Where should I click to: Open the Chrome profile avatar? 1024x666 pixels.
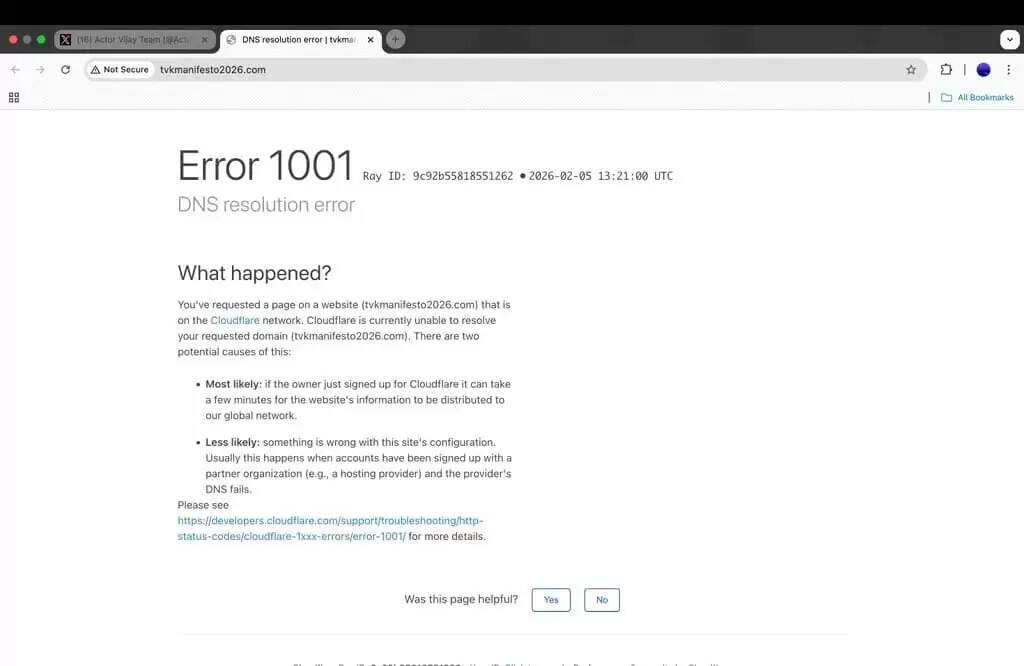pos(983,70)
